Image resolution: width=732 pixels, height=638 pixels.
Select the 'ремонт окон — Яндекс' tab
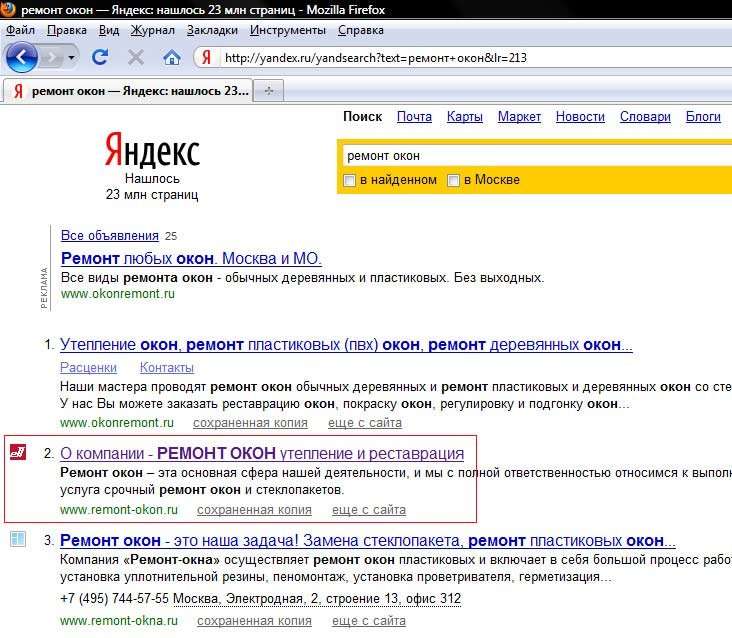128,91
